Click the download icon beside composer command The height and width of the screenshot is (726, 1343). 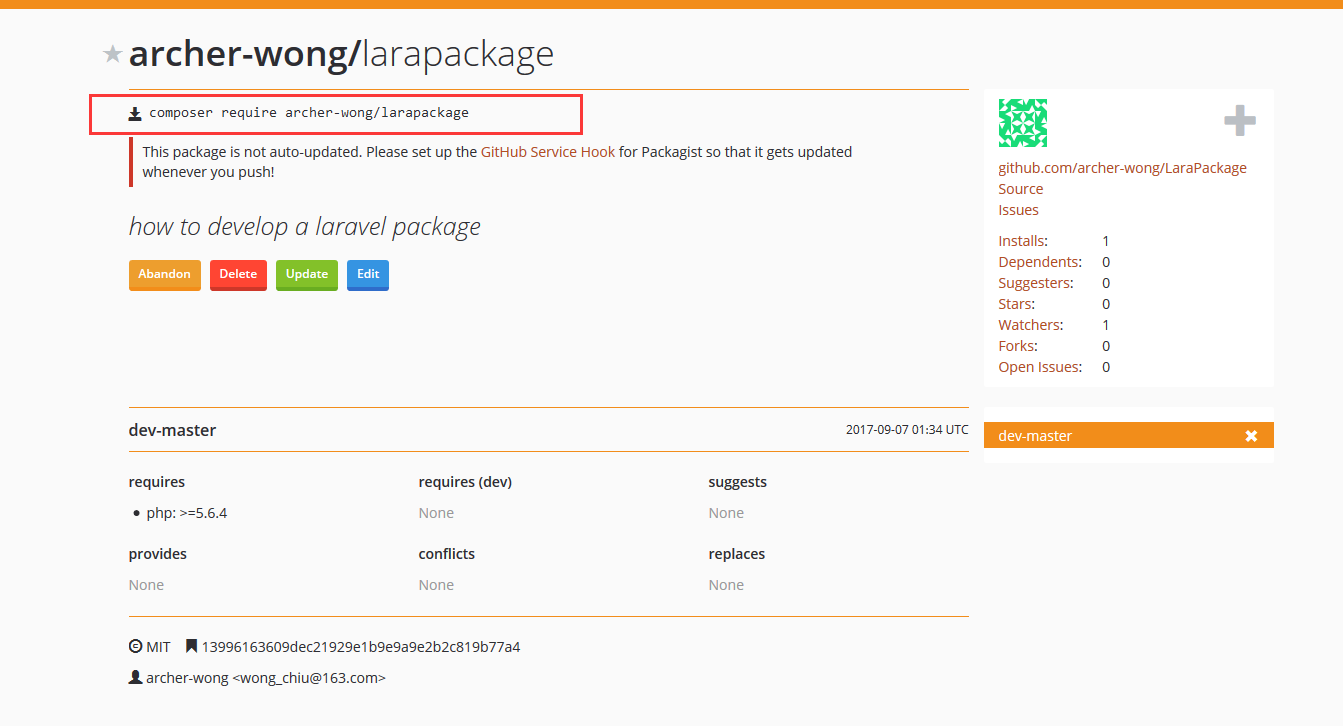[135, 114]
